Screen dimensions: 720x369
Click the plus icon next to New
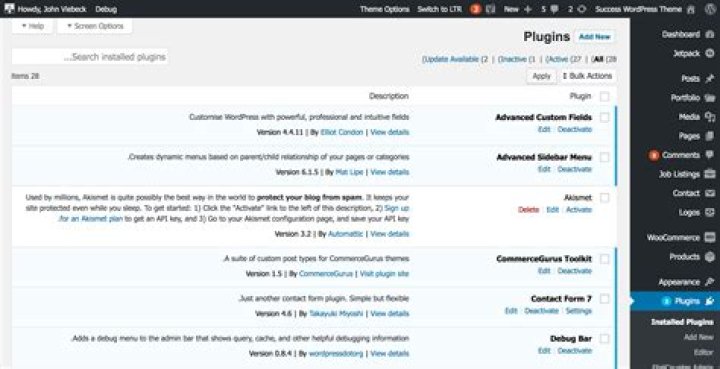pos(528,9)
